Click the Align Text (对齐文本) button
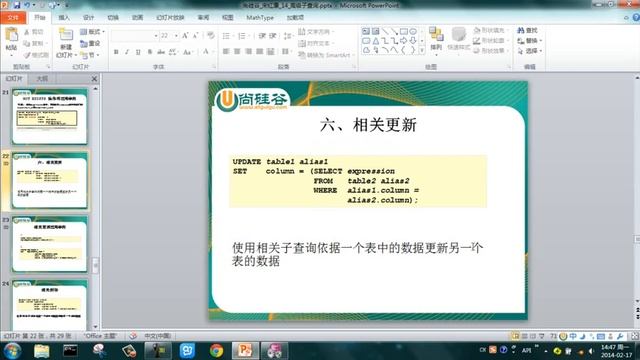The image size is (640, 360). [316, 43]
